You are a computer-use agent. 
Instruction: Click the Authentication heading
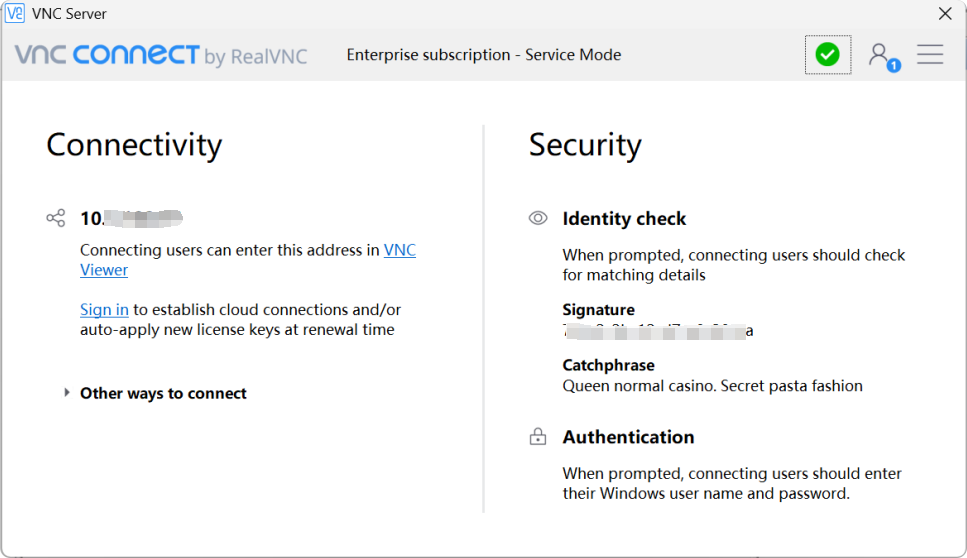point(628,437)
